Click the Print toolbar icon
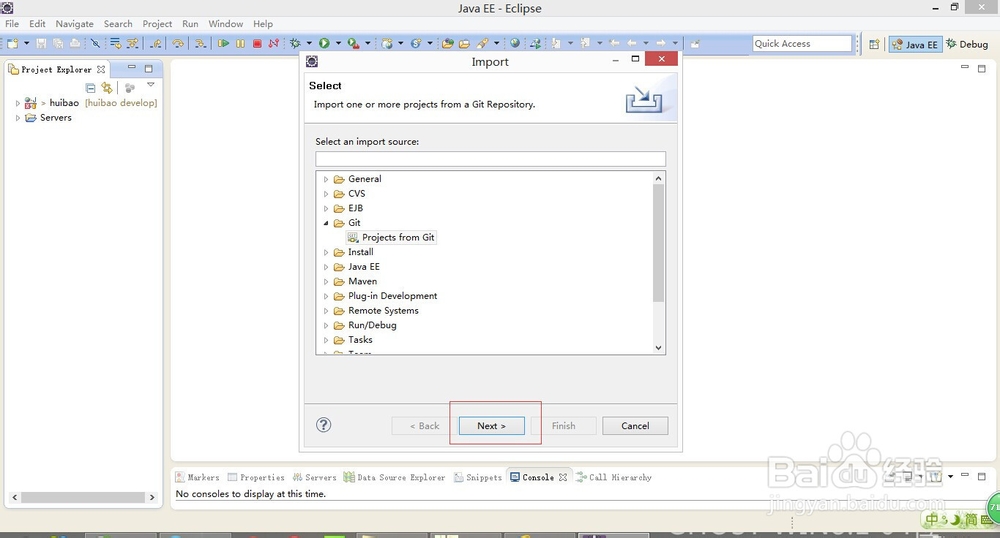Viewport: 1000px width, 538px height. point(75,43)
